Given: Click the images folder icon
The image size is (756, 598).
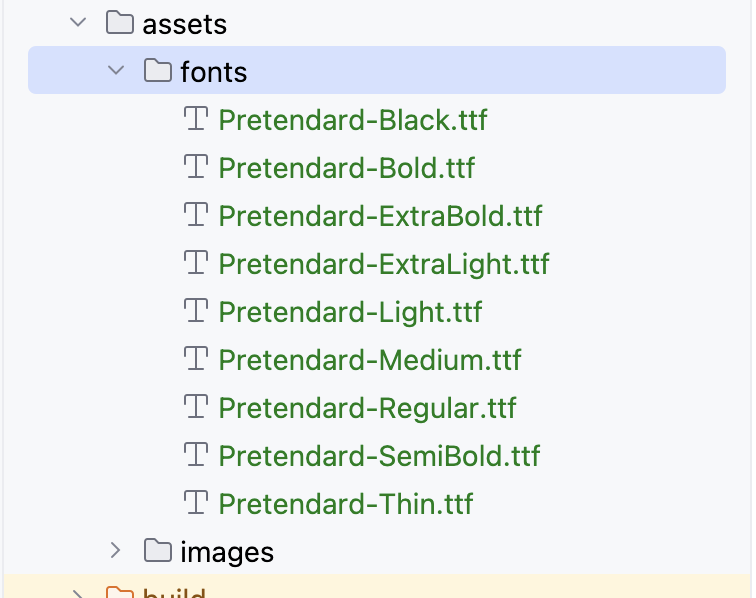Looking at the screenshot, I should (157, 550).
